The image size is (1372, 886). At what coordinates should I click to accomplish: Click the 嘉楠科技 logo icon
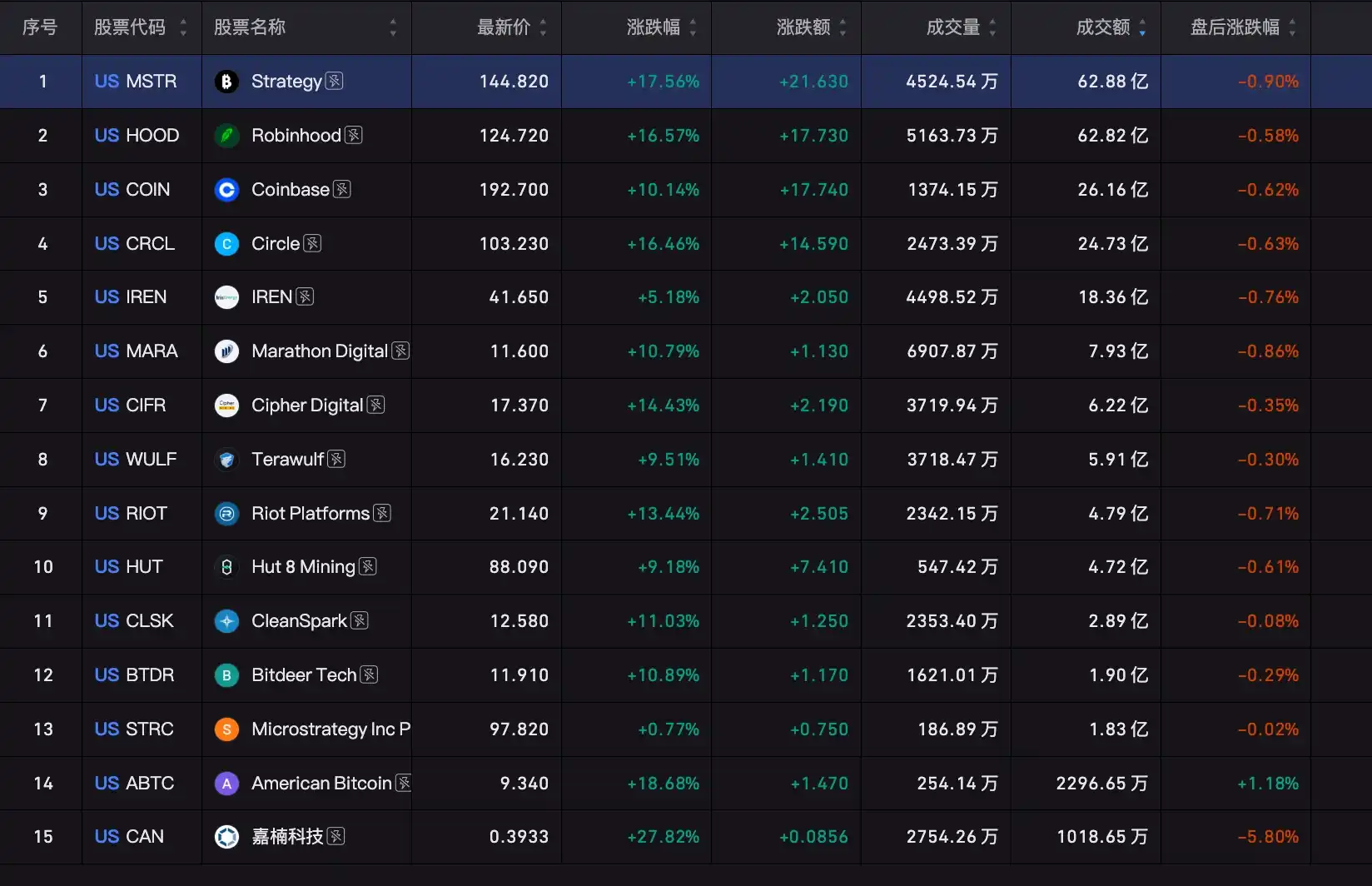226,837
